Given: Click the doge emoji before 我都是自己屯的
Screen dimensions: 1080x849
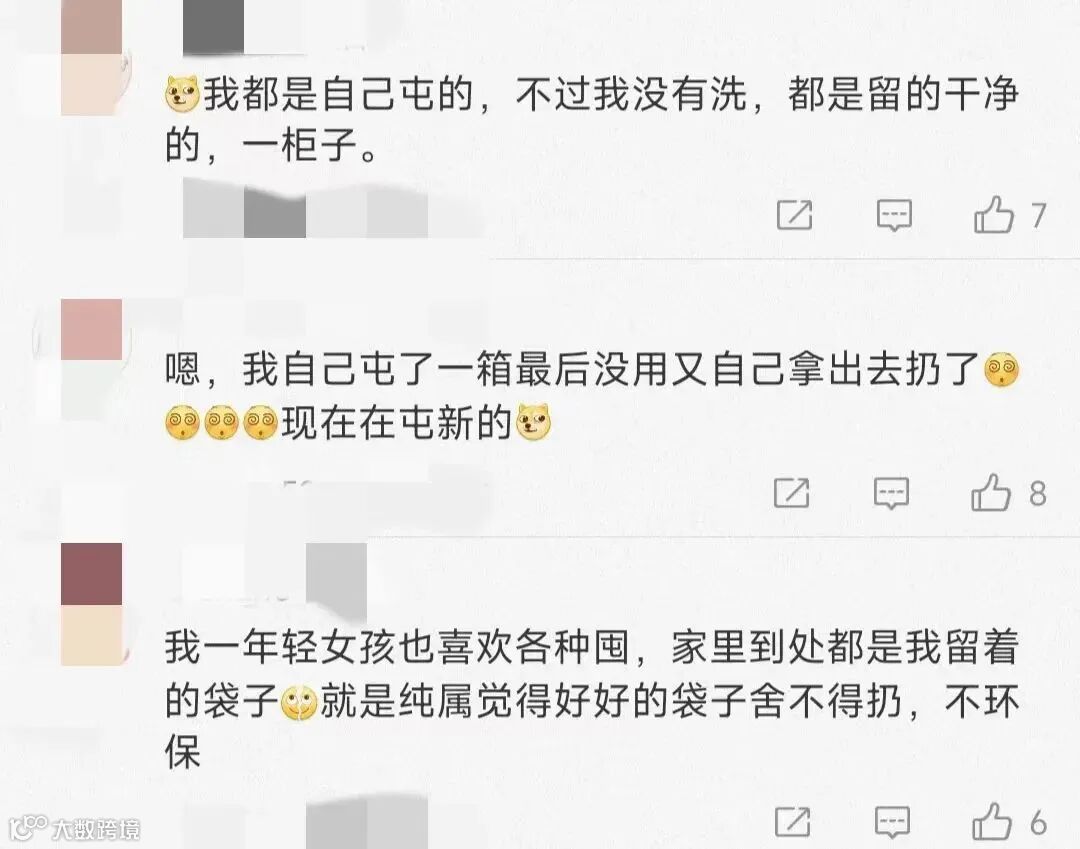Looking at the screenshot, I should point(183,95).
